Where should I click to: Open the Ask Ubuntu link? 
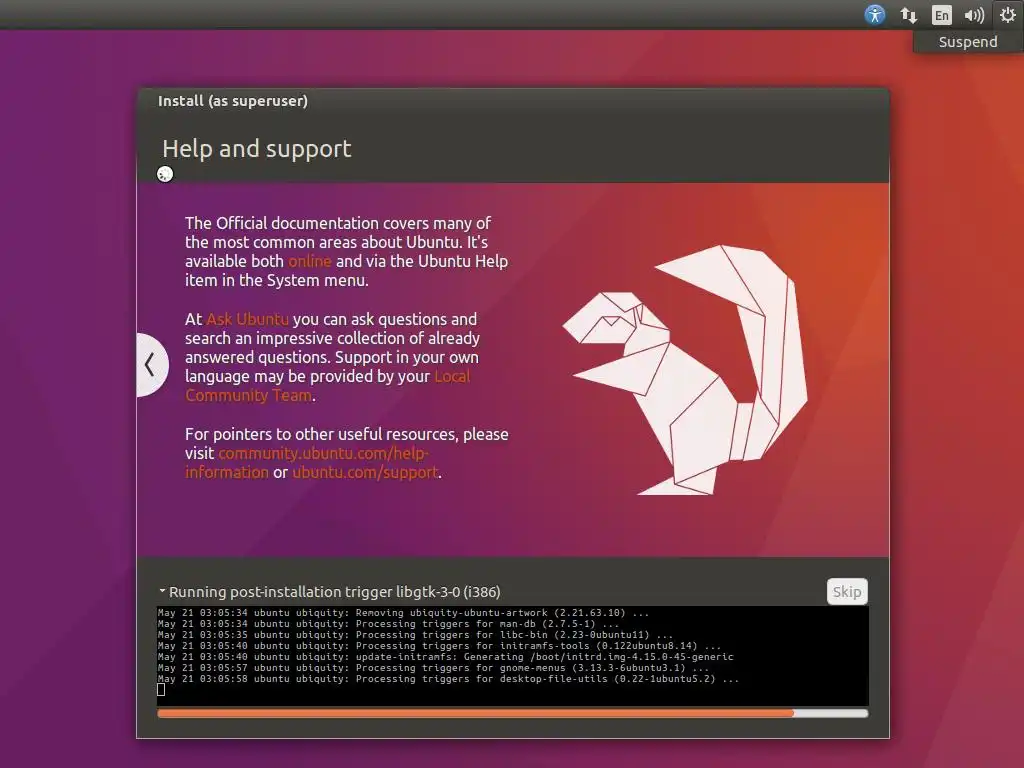[x=247, y=319]
